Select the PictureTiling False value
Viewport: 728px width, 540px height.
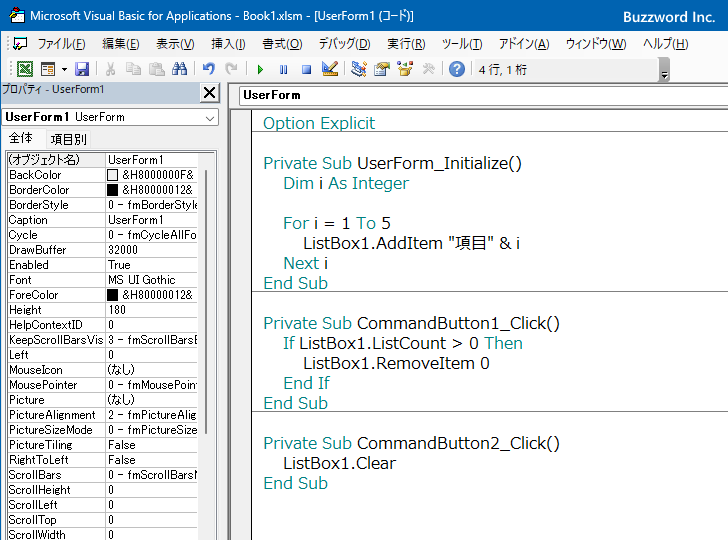click(152, 445)
